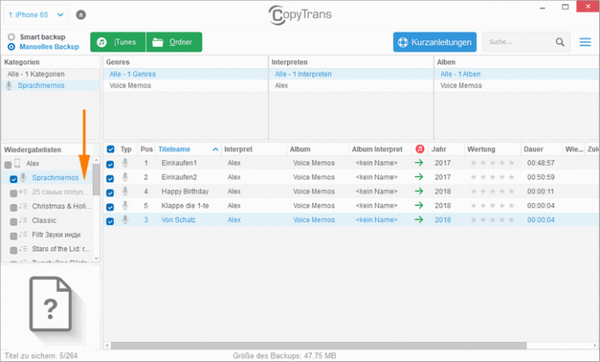Click the eject device icon
The image size is (600, 362).
[81, 15]
